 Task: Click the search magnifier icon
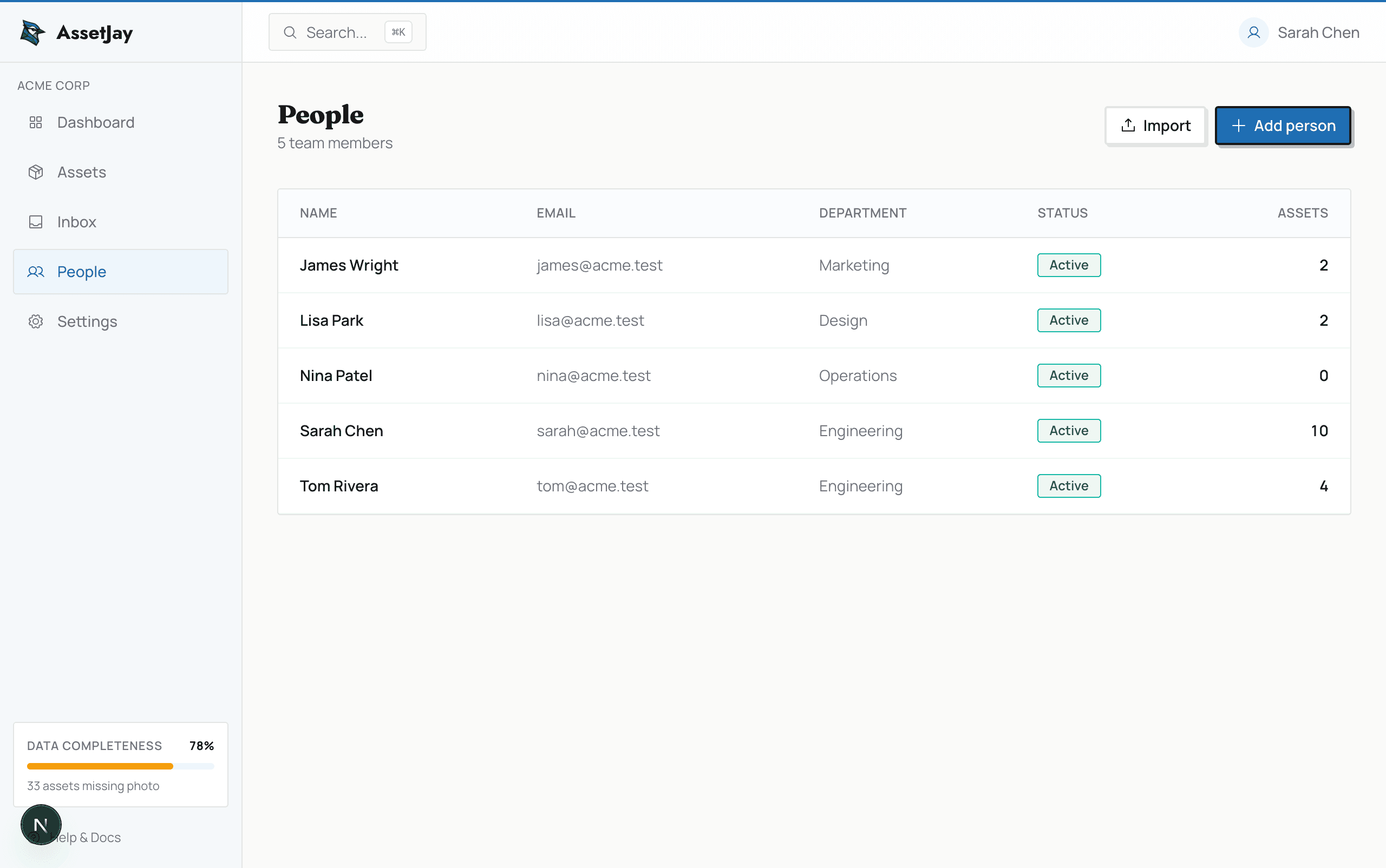[x=291, y=32]
